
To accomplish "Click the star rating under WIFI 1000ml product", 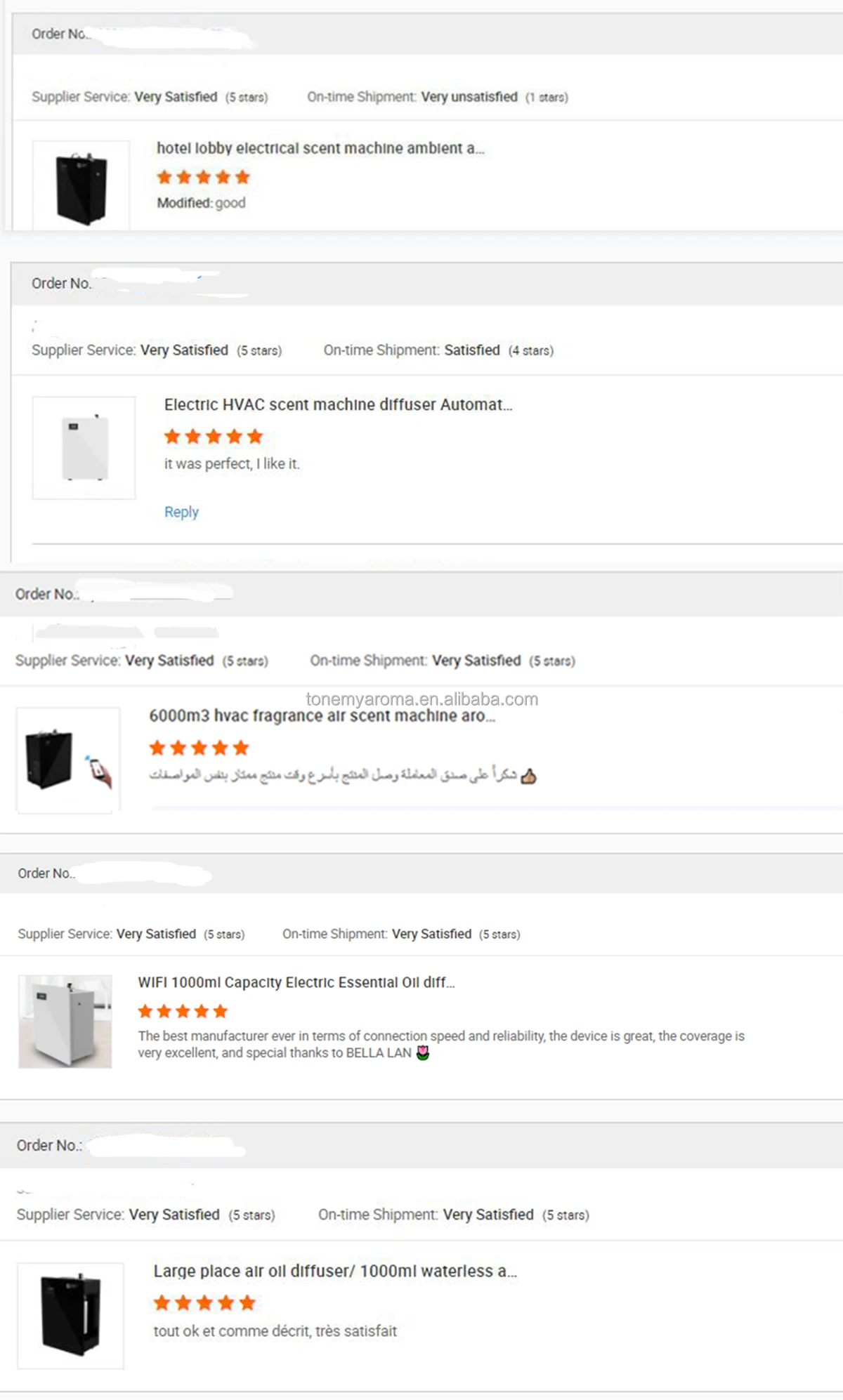I will [183, 1011].
